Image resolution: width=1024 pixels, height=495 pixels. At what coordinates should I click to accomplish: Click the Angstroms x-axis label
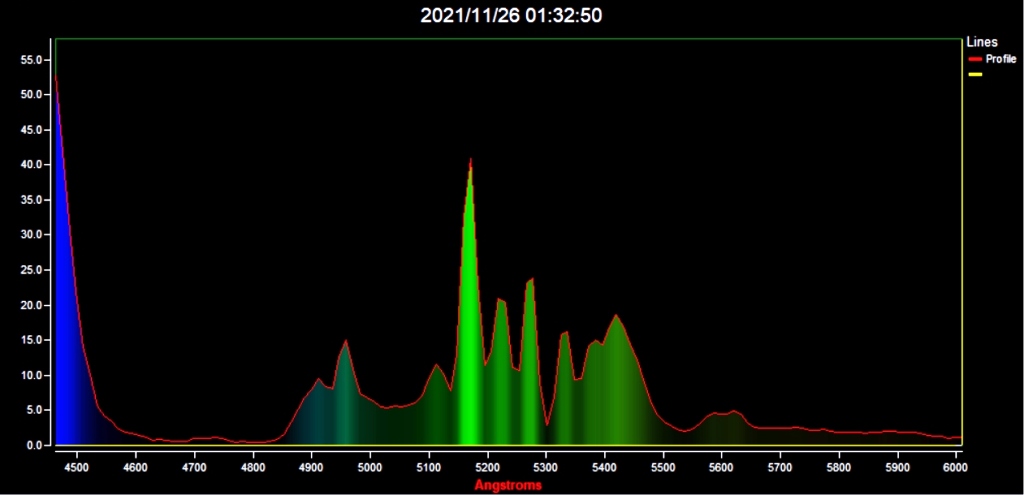click(507, 485)
